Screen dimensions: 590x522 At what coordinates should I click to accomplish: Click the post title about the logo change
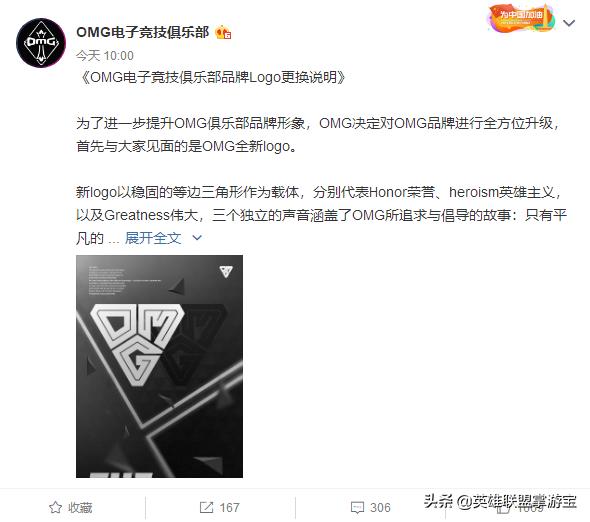click(211, 78)
